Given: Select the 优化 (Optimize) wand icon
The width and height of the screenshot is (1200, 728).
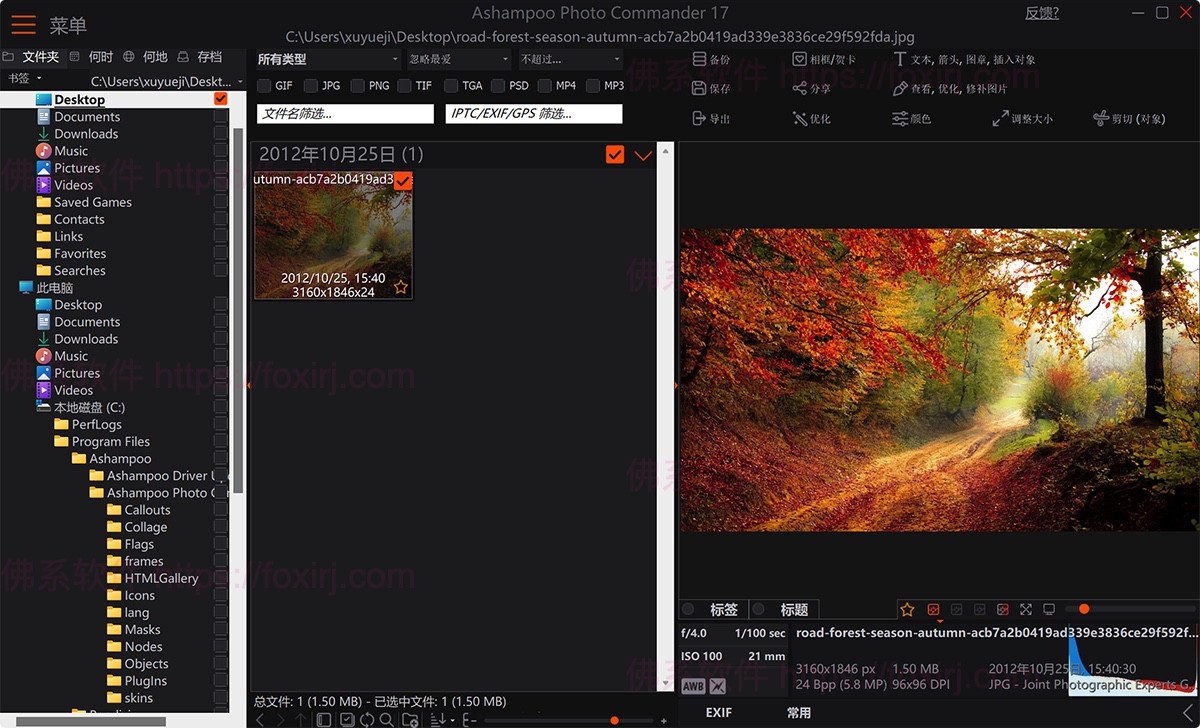Looking at the screenshot, I should [799, 118].
